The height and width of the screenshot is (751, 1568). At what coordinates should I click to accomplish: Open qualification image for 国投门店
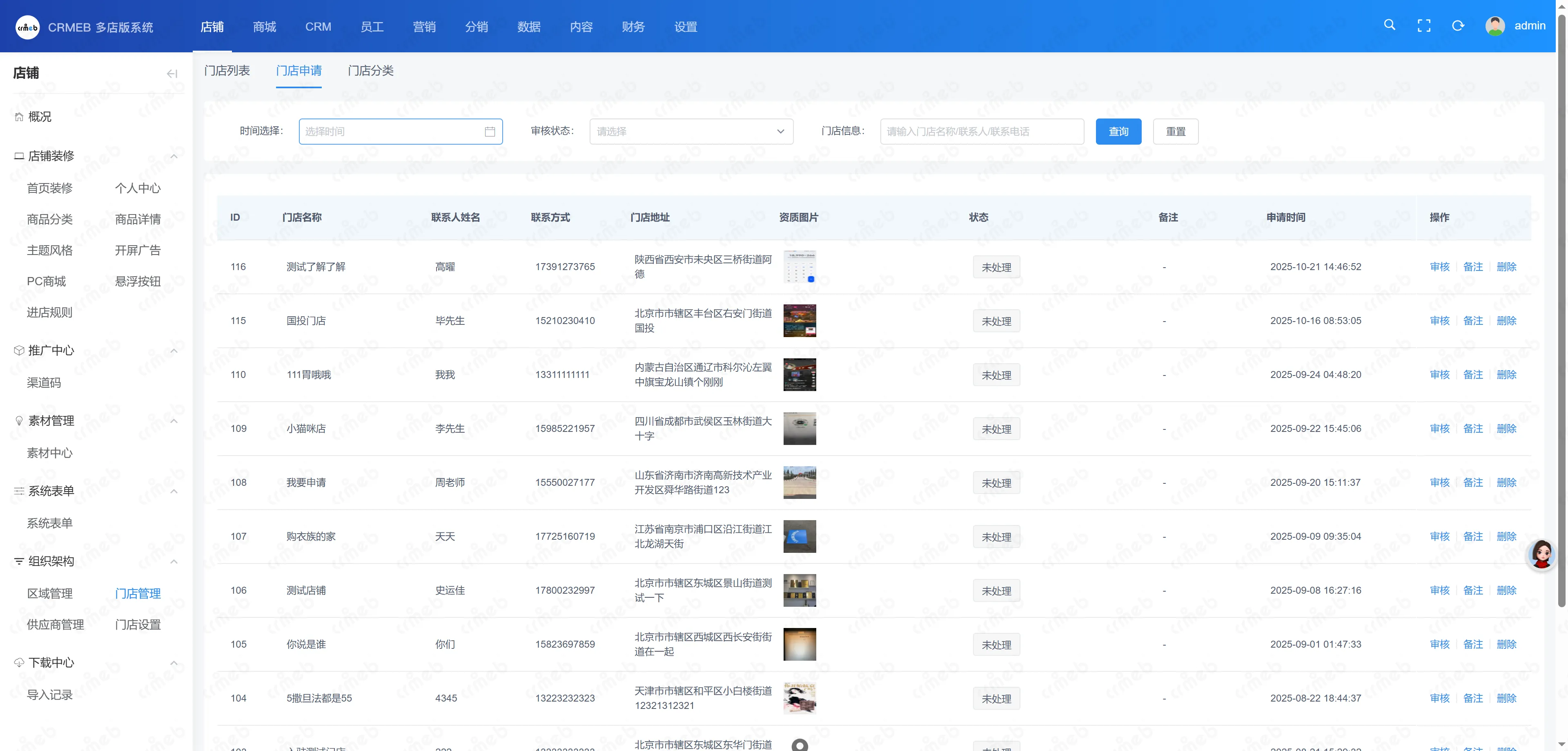(x=799, y=321)
